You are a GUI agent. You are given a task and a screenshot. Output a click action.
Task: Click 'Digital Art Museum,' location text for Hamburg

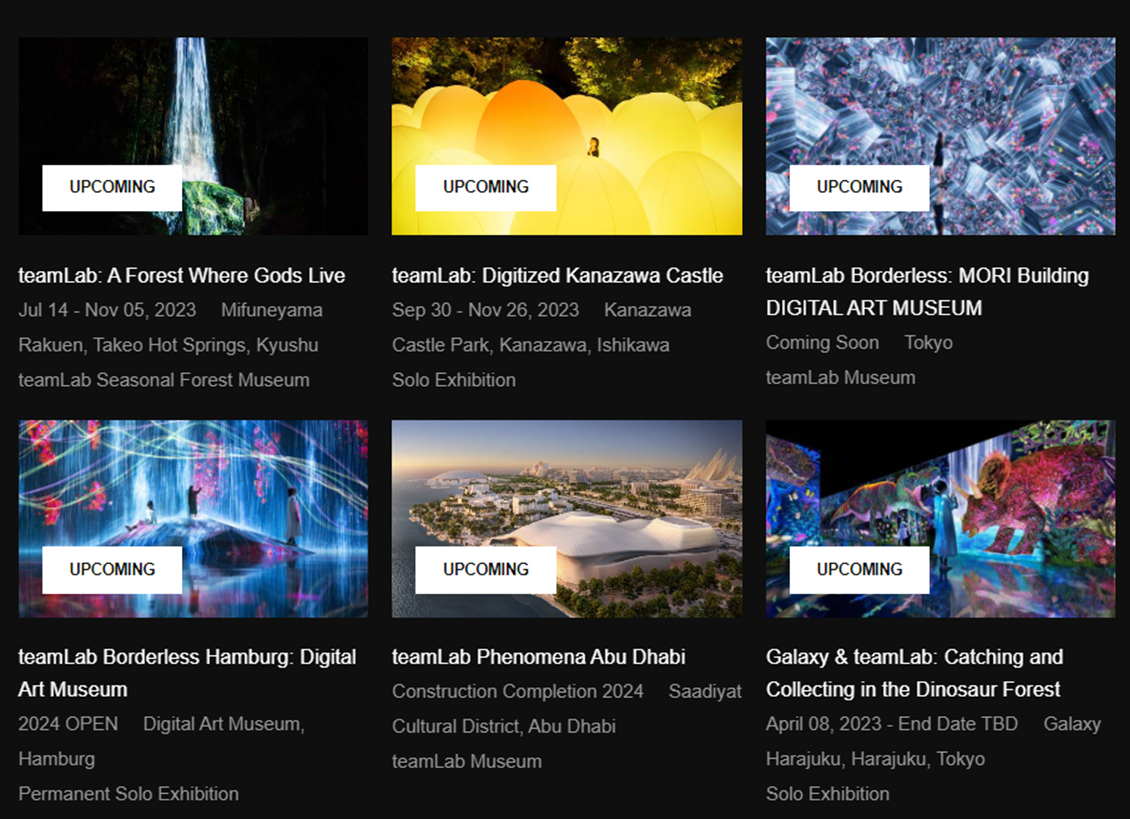[x=224, y=724]
